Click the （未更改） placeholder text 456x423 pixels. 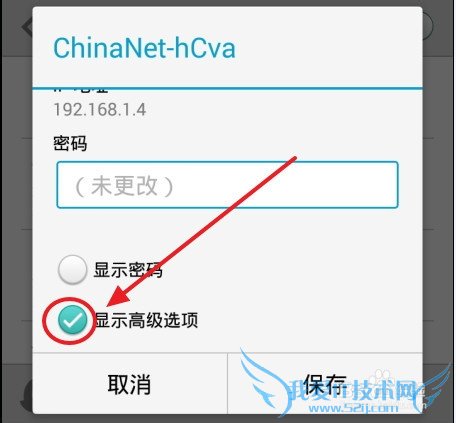pos(124,186)
